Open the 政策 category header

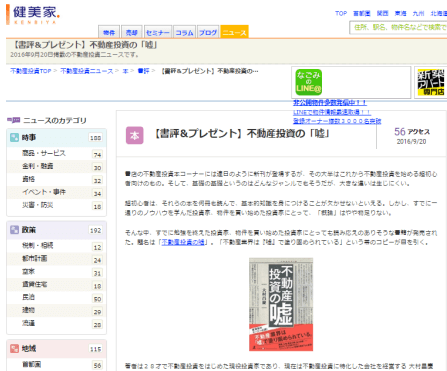click(x=56, y=230)
